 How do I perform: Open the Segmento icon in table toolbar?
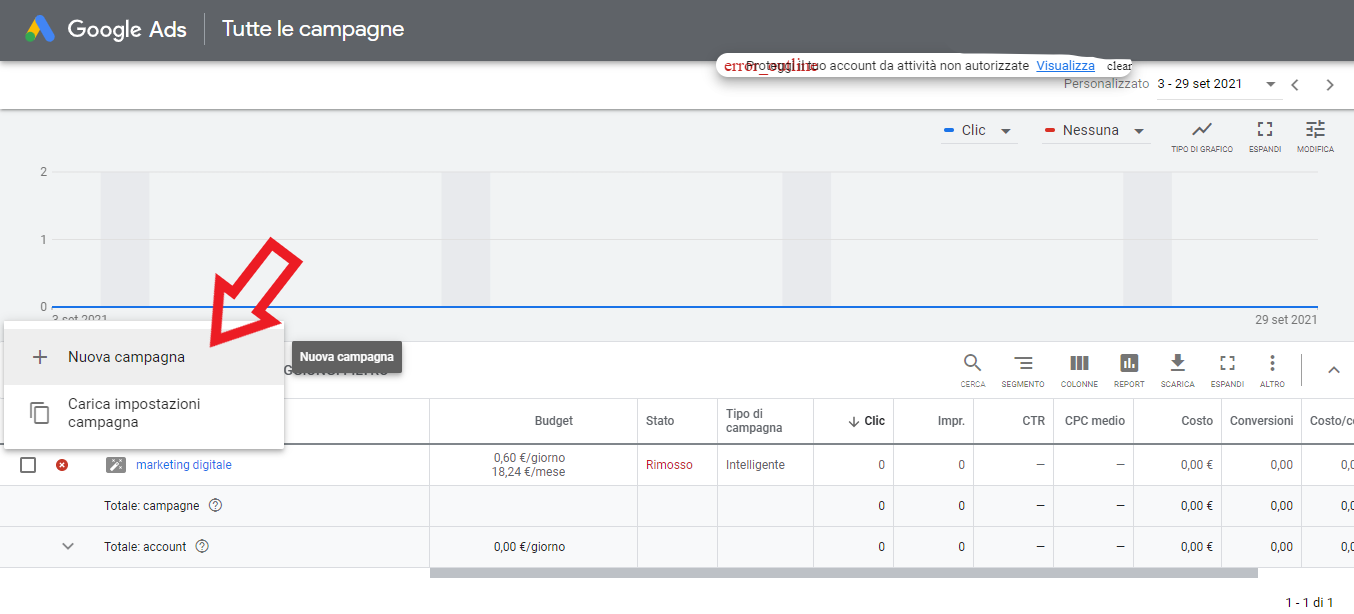pos(1023,364)
